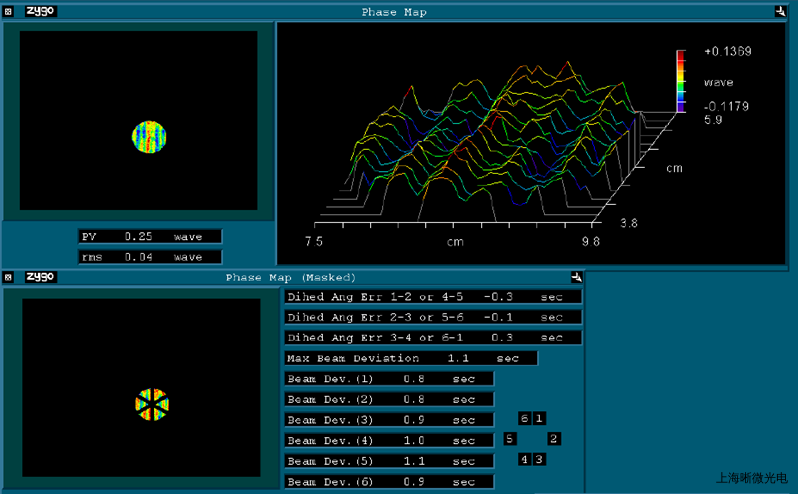Click Dihed Ang Err 1-2 or 4-5 field

pos(433,297)
